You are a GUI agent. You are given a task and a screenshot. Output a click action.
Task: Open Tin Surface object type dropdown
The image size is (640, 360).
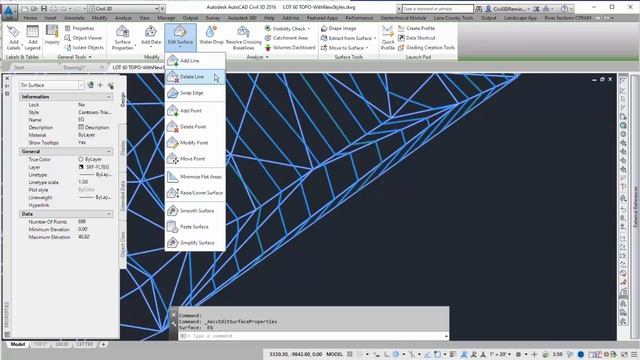tap(51, 85)
